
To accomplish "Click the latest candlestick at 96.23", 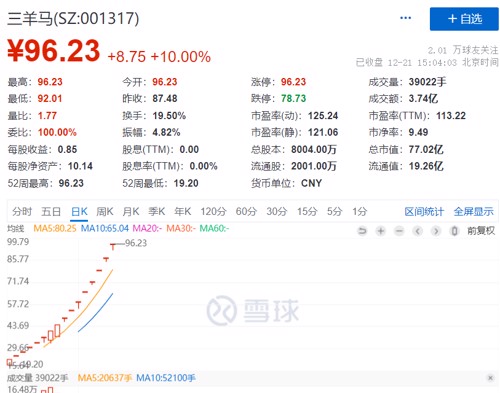I will pos(113,247).
